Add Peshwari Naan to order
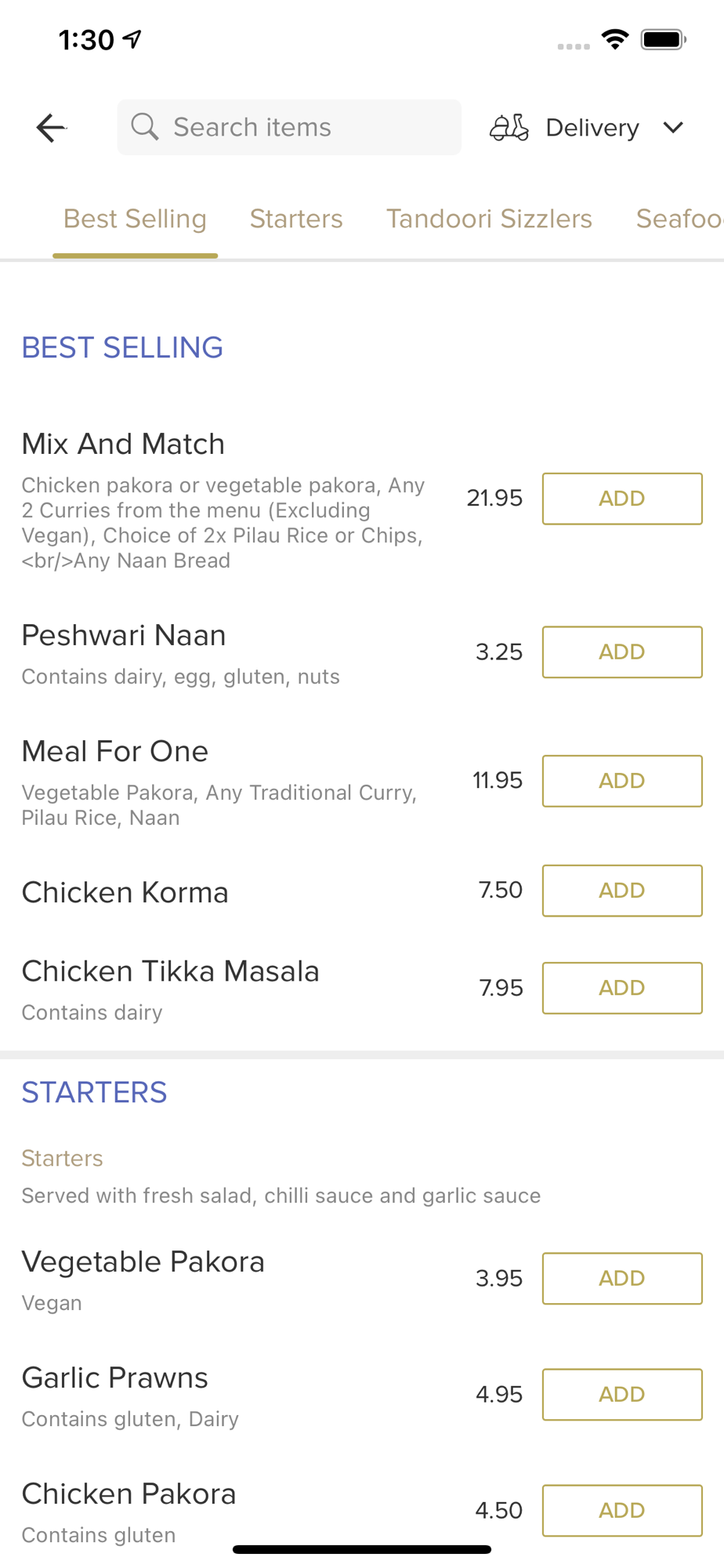Viewport: 724px width, 1568px height. click(x=622, y=652)
